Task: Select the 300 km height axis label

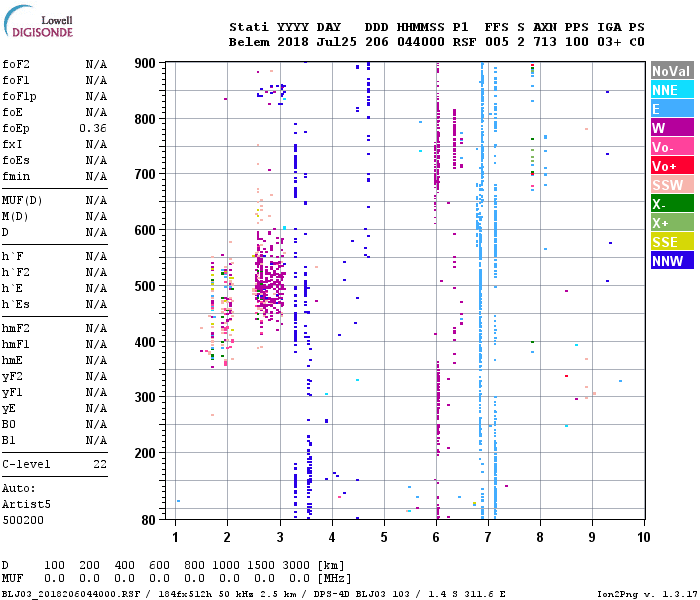Action: pos(145,397)
